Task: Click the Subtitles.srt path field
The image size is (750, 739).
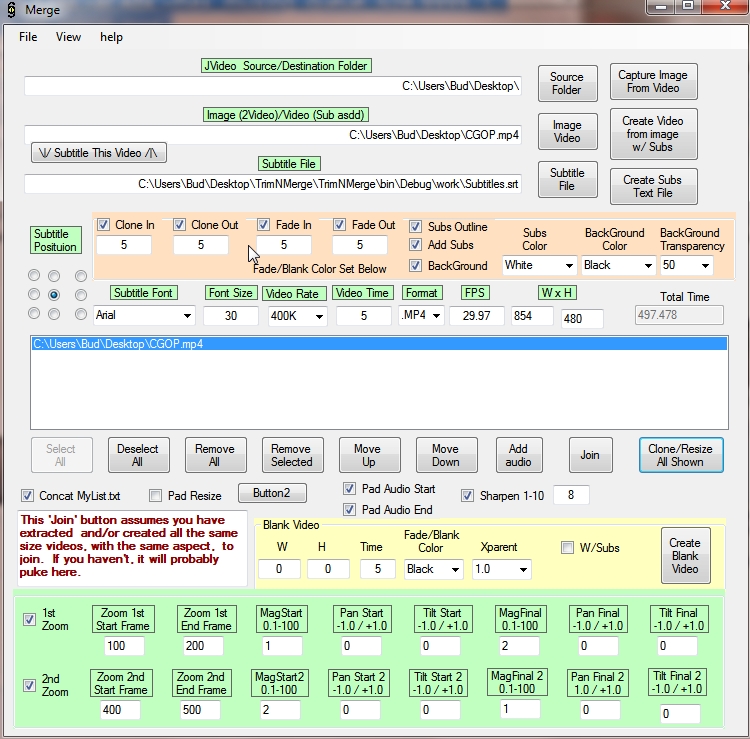Action: (273, 184)
